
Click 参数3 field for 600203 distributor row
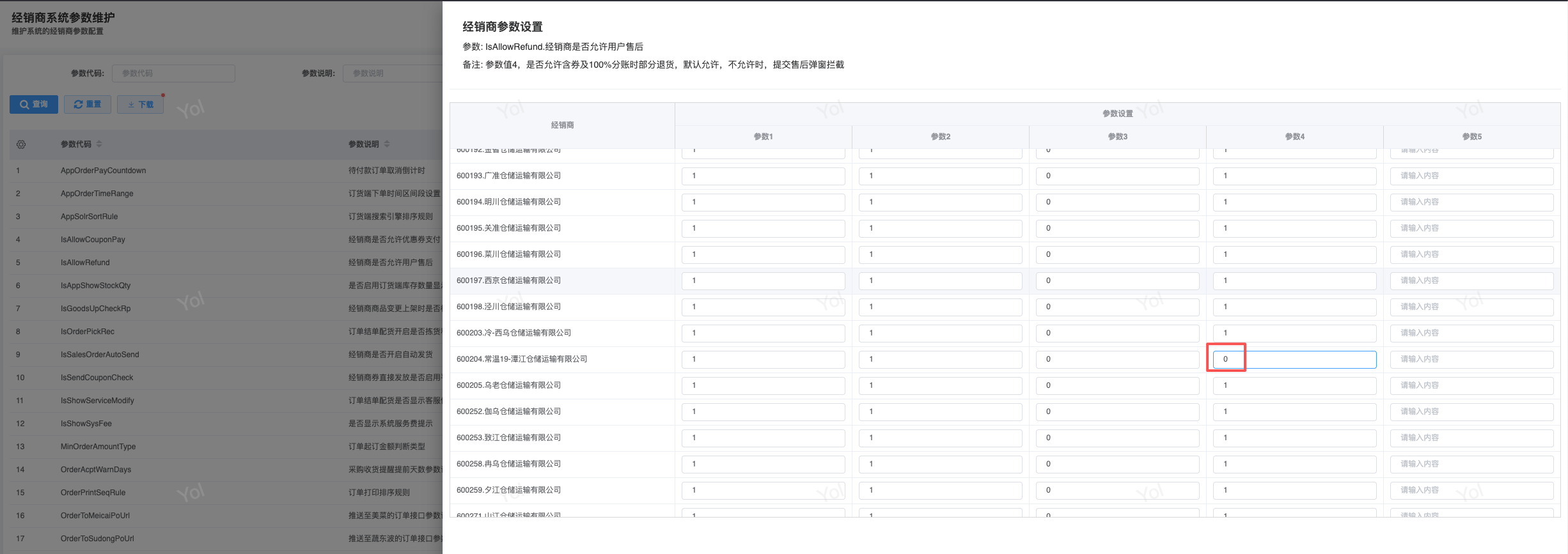[1117, 333]
